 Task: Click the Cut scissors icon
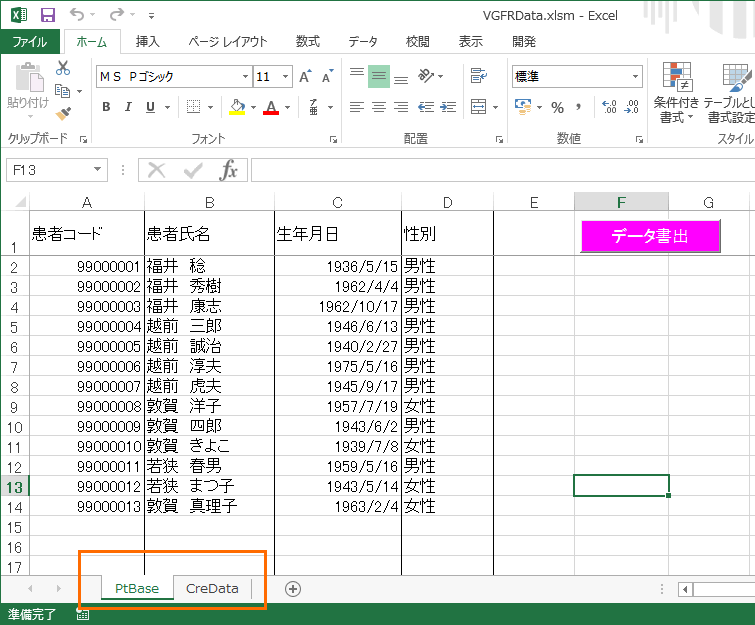click(63, 68)
